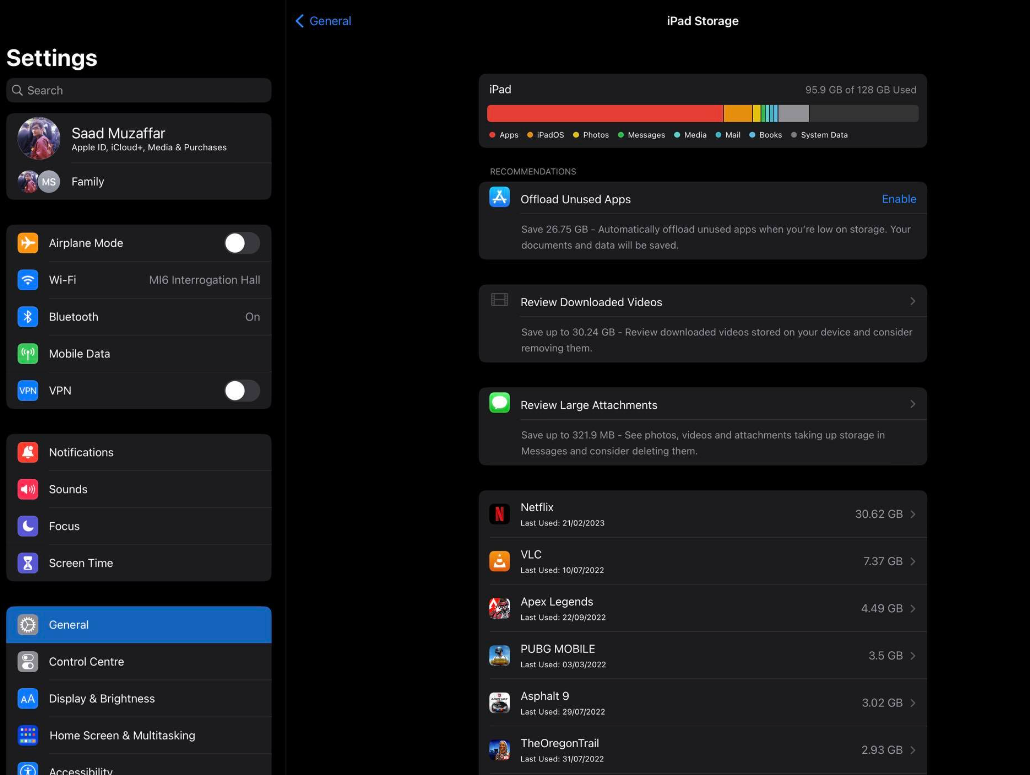Tap the Books legend label
The image size is (1030, 775).
click(771, 135)
